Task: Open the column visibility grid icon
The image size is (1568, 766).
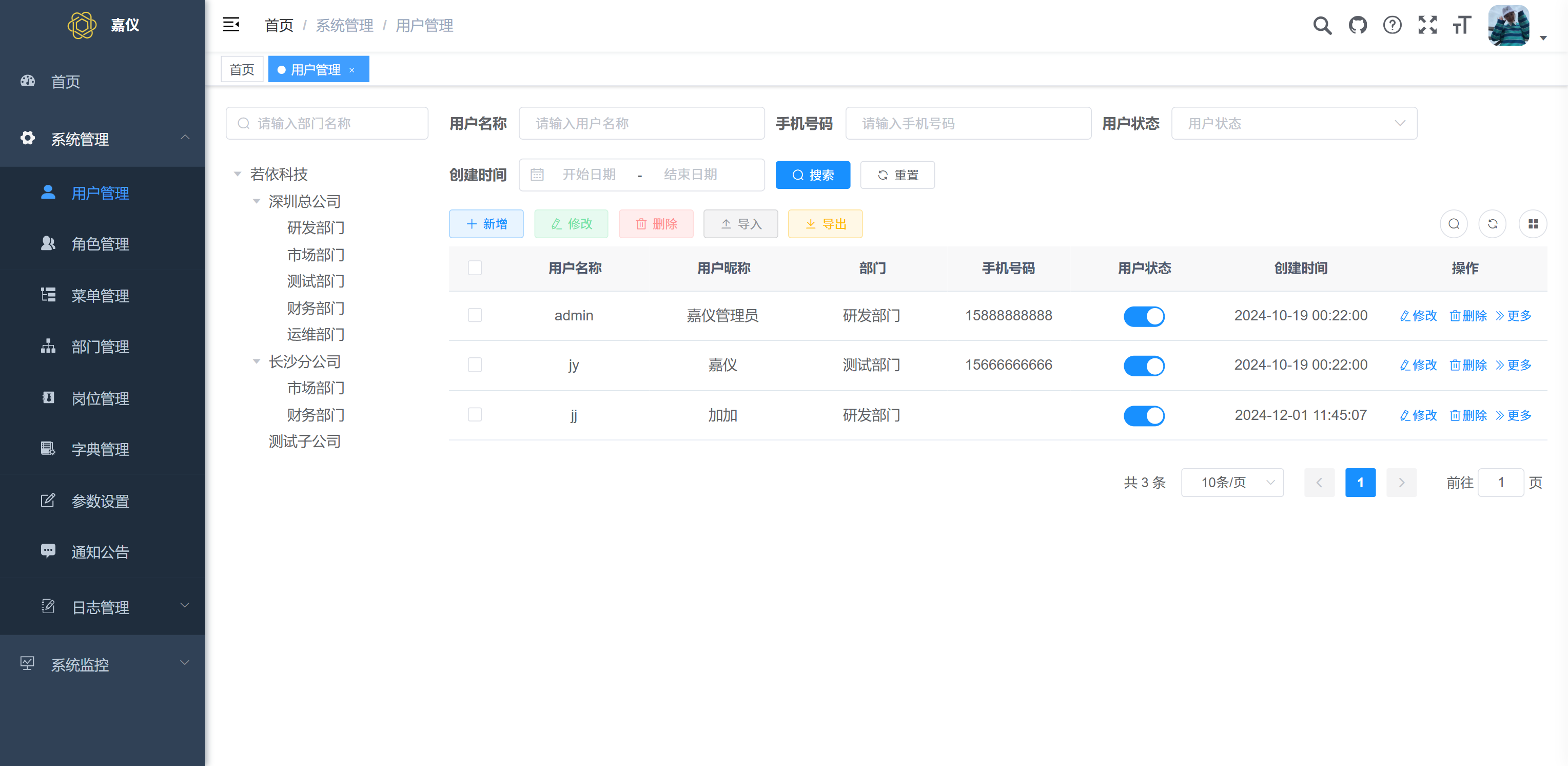Action: click(1532, 224)
